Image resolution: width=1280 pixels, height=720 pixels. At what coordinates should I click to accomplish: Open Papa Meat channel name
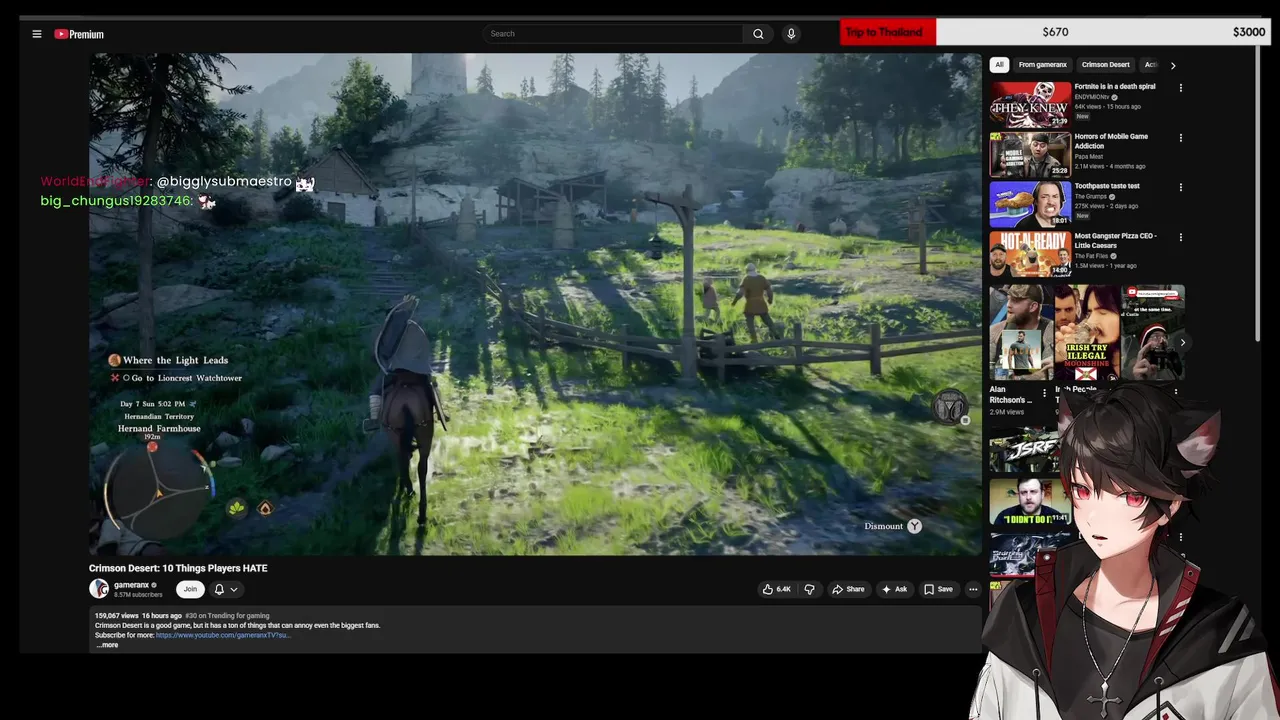(x=1089, y=156)
